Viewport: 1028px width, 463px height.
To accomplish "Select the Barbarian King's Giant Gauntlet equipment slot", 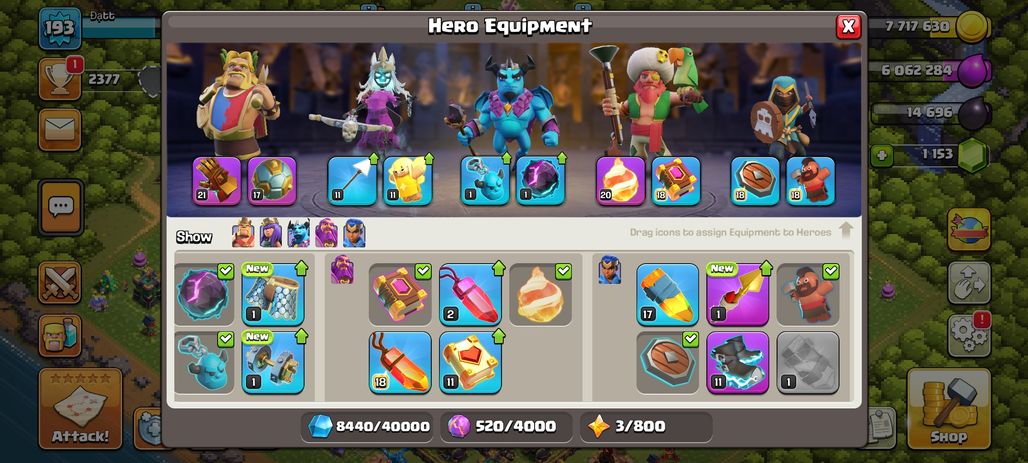I will pos(217,181).
